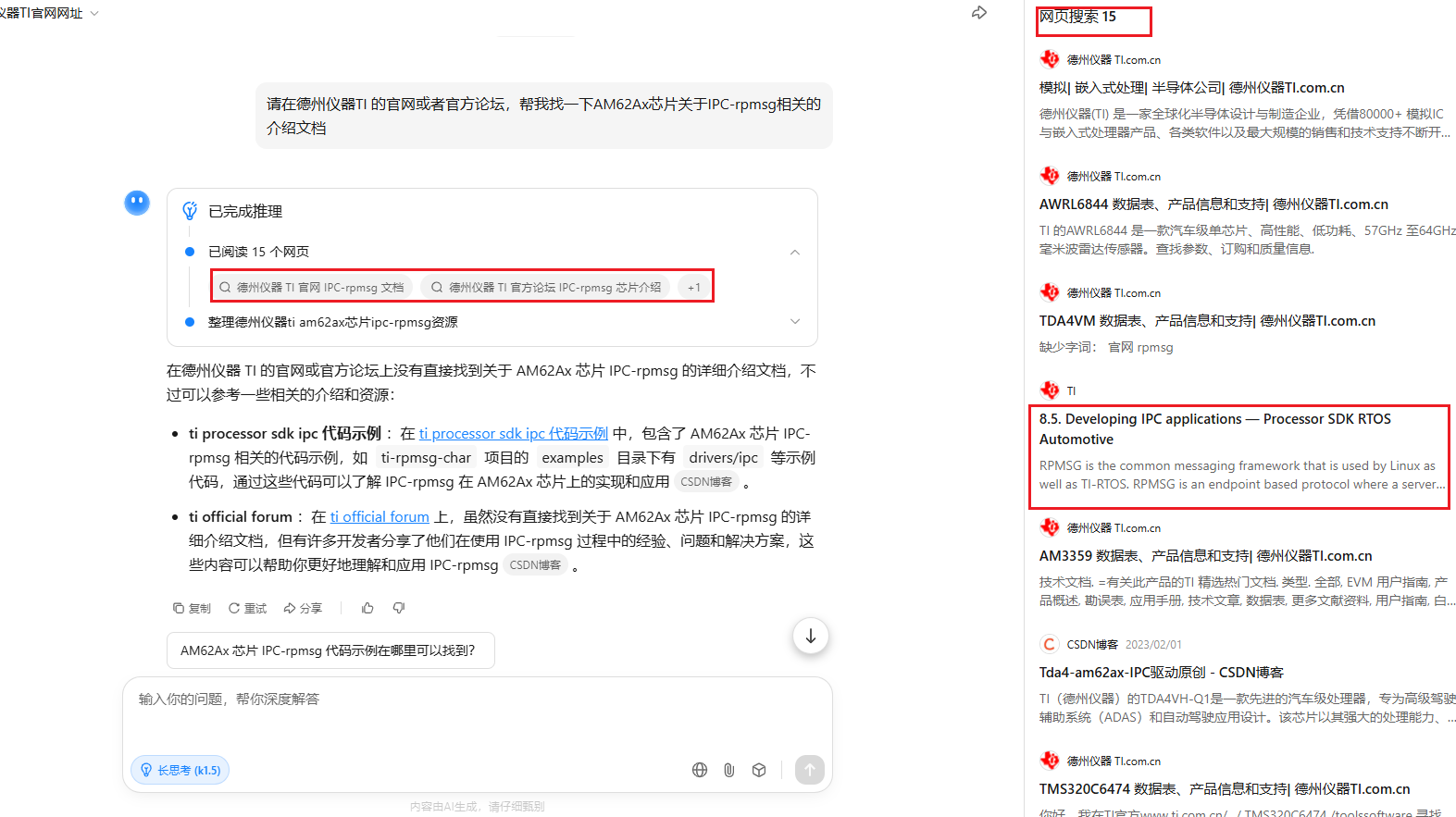1456x817 pixels.
Task: Toggle the web search globe icon
Action: 700,770
